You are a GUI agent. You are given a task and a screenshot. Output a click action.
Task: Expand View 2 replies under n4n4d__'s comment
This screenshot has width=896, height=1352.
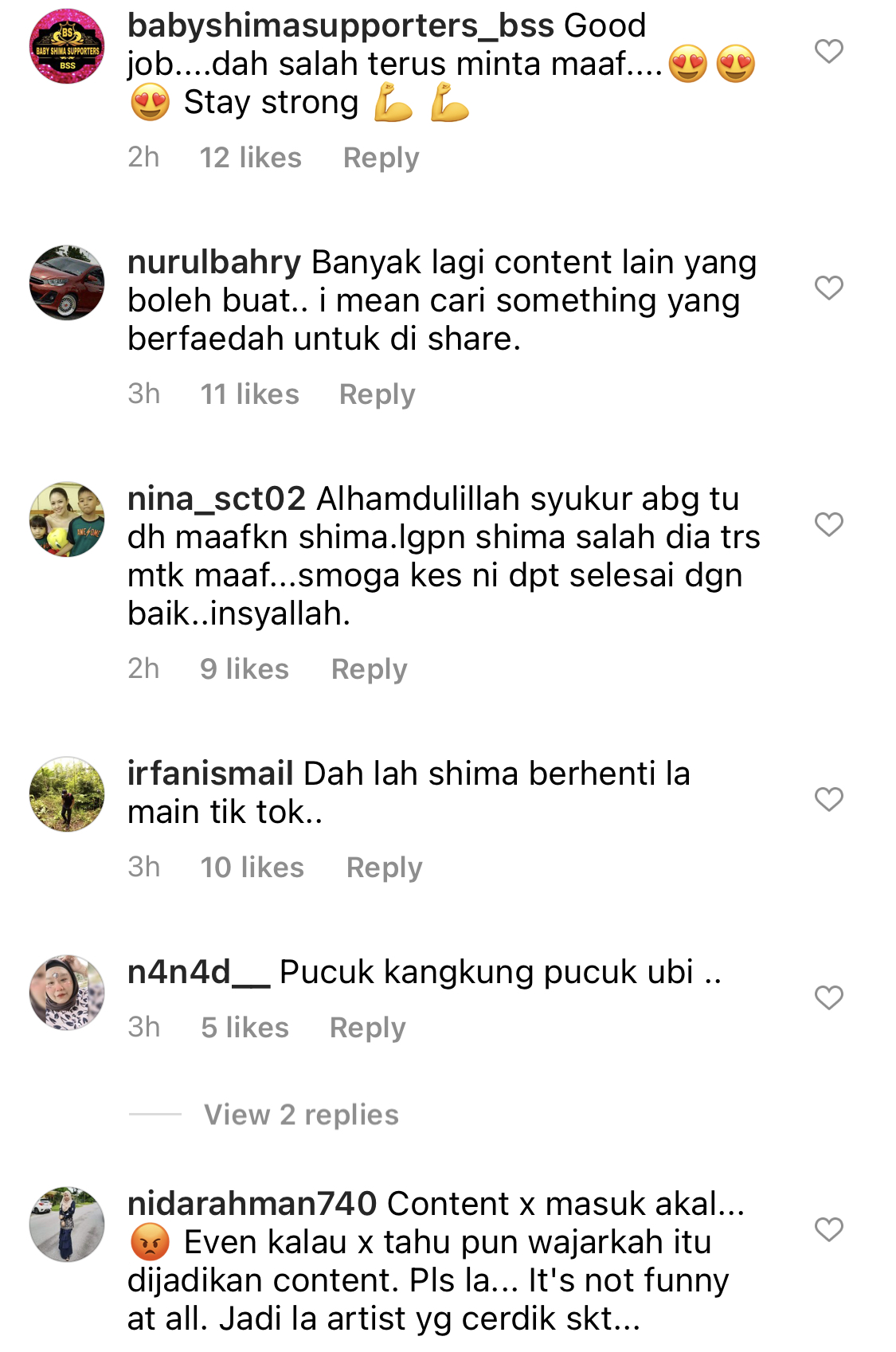(x=301, y=1115)
